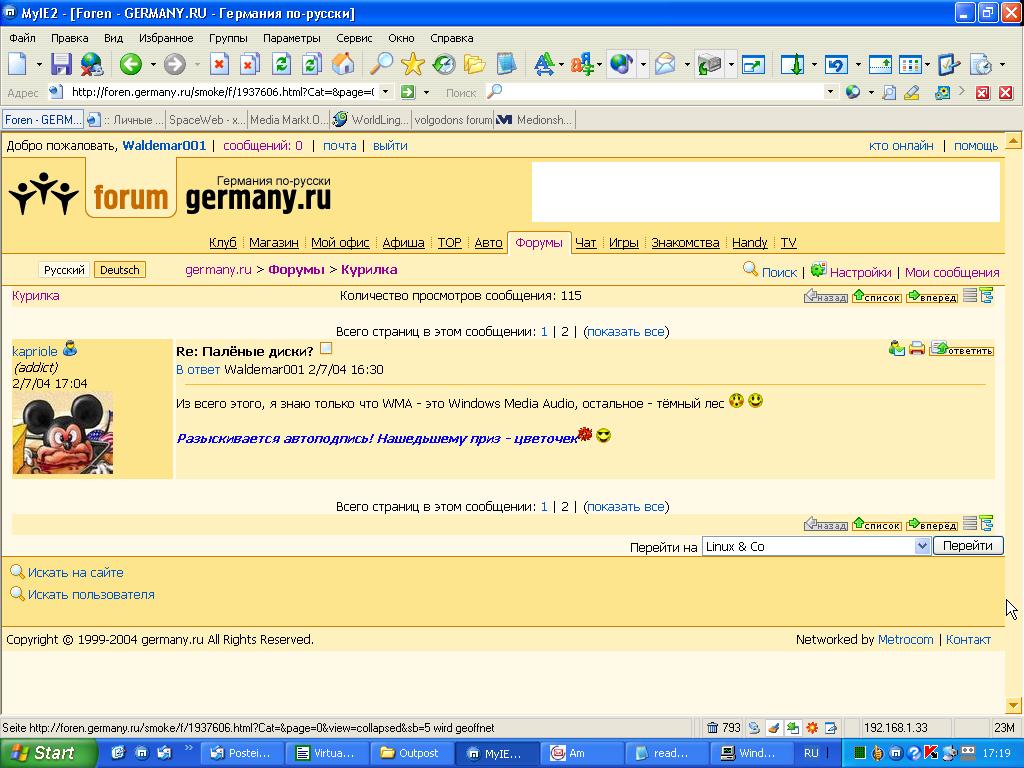Image resolution: width=1024 pixels, height=768 pixels.
Task: Switch to the volgodons forum tab
Action: [453, 120]
